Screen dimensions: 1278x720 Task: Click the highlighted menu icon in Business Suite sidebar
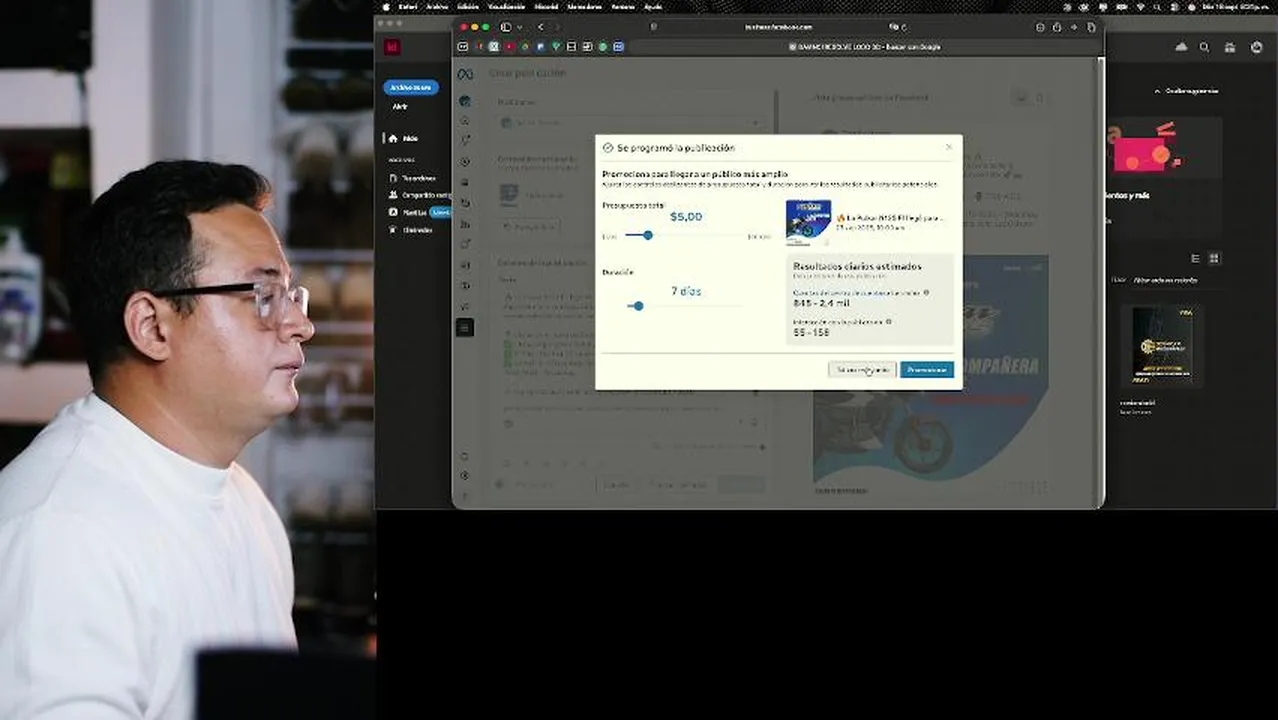465,327
